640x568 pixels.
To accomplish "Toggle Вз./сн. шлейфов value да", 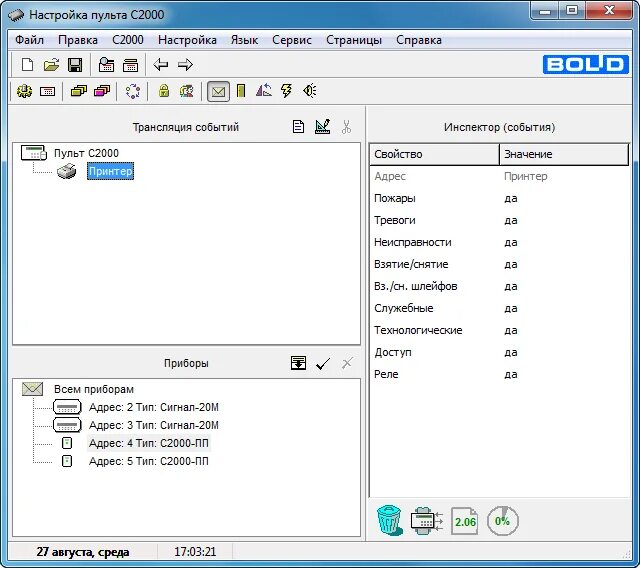I will (x=511, y=286).
